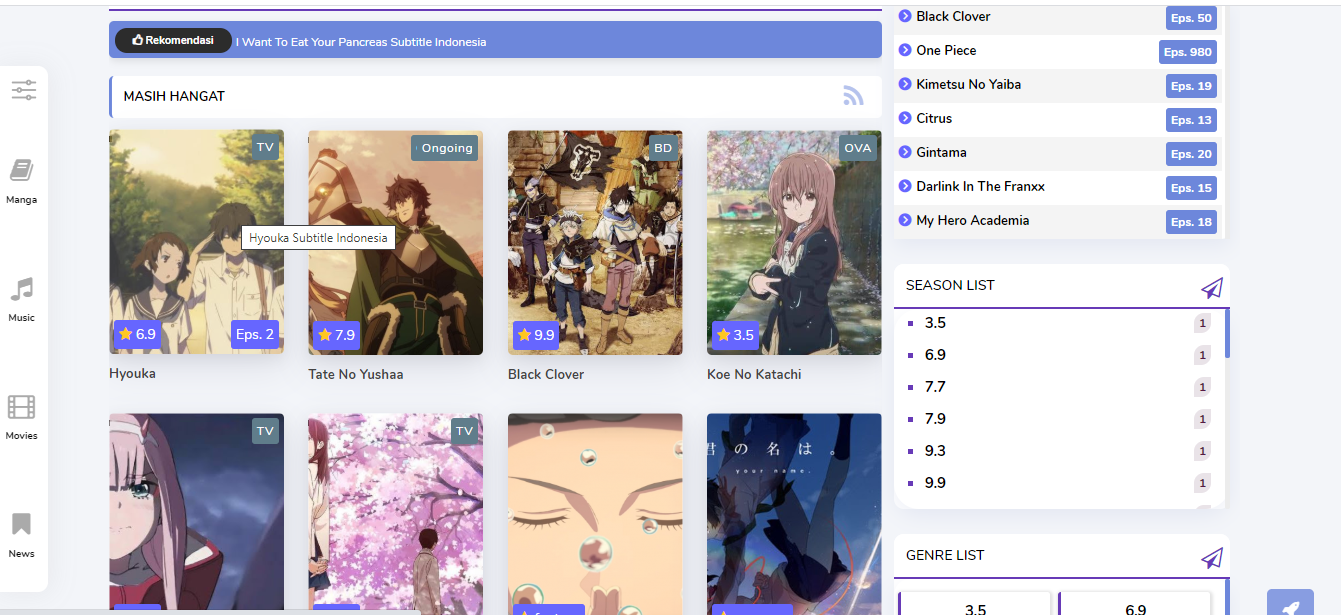The height and width of the screenshot is (615, 1341).
Task: Click the 9.9 star rating on Black Clover
Action: coord(536,335)
